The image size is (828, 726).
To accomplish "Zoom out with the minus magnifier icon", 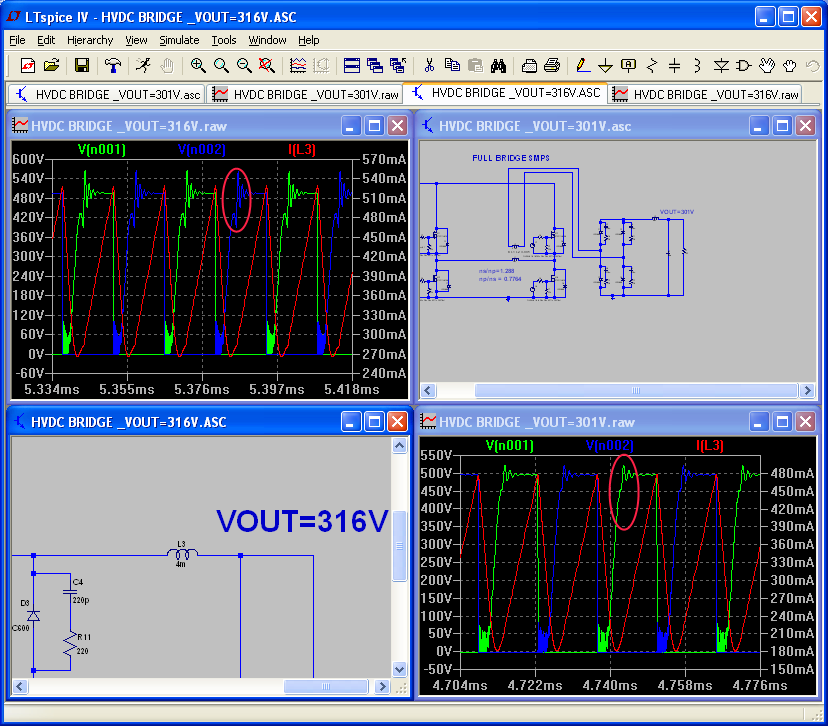I will click(x=244, y=65).
